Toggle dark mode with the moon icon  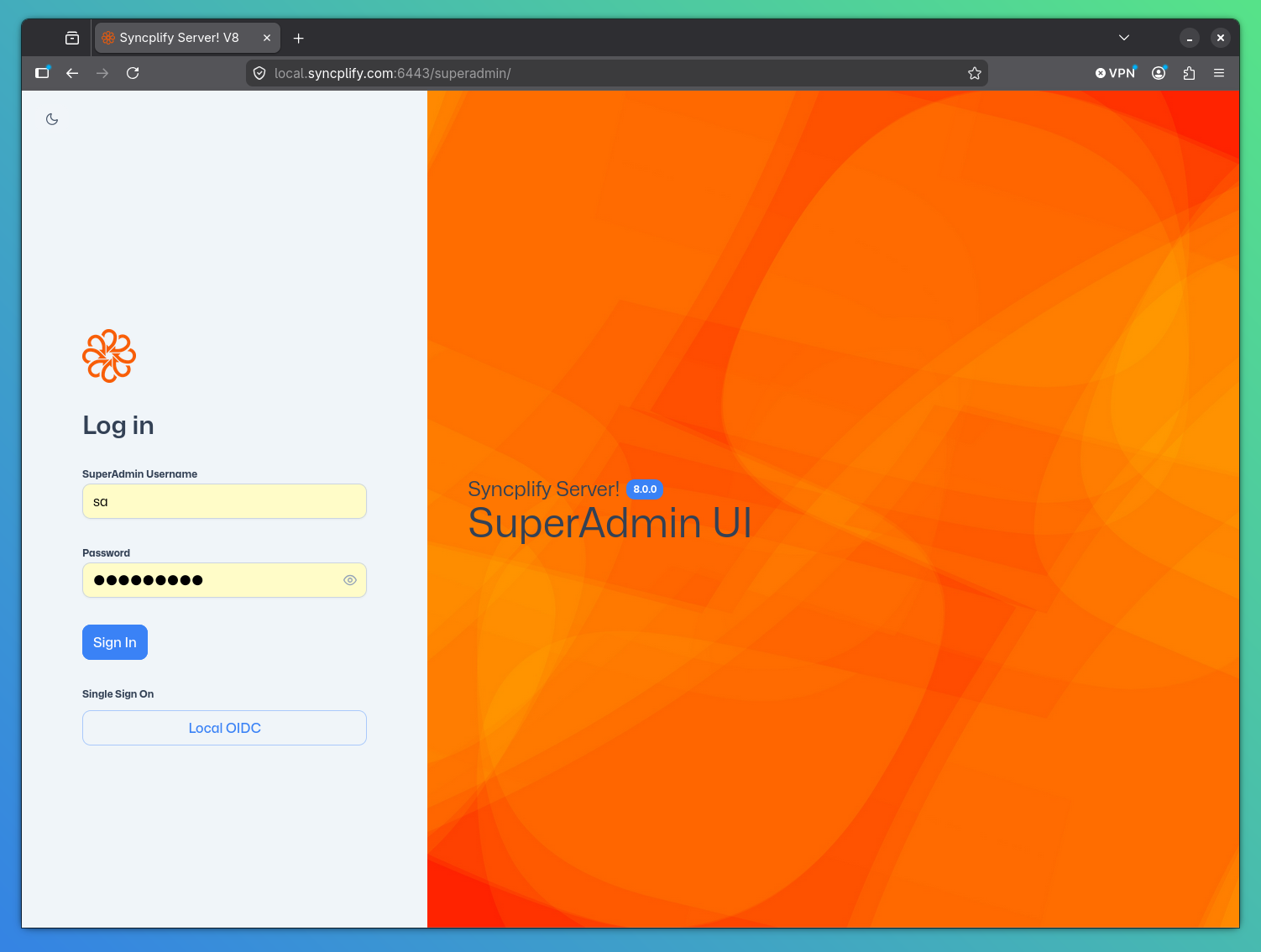[52, 119]
